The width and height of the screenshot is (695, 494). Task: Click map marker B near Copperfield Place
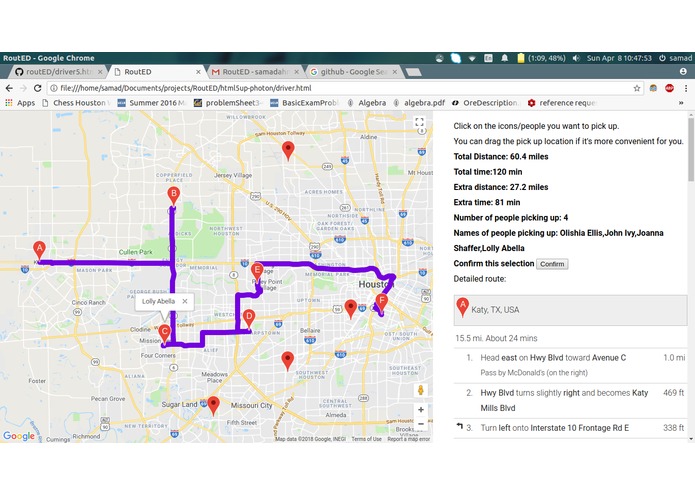click(173, 196)
